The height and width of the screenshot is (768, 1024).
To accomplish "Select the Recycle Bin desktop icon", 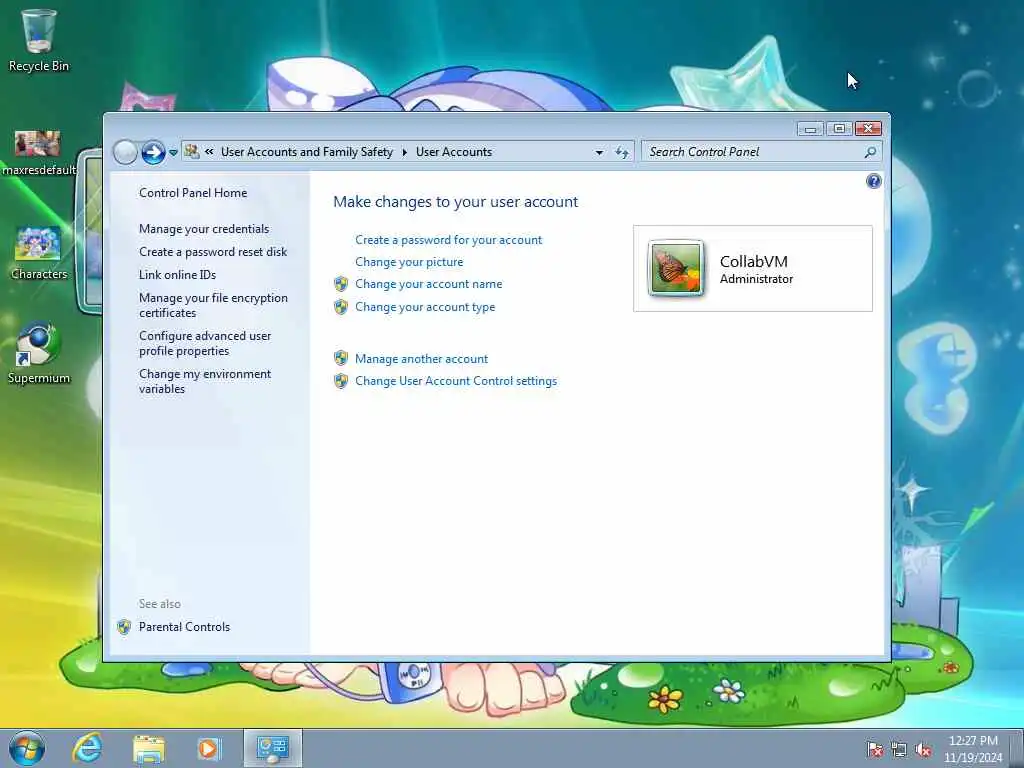I will [39, 40].
